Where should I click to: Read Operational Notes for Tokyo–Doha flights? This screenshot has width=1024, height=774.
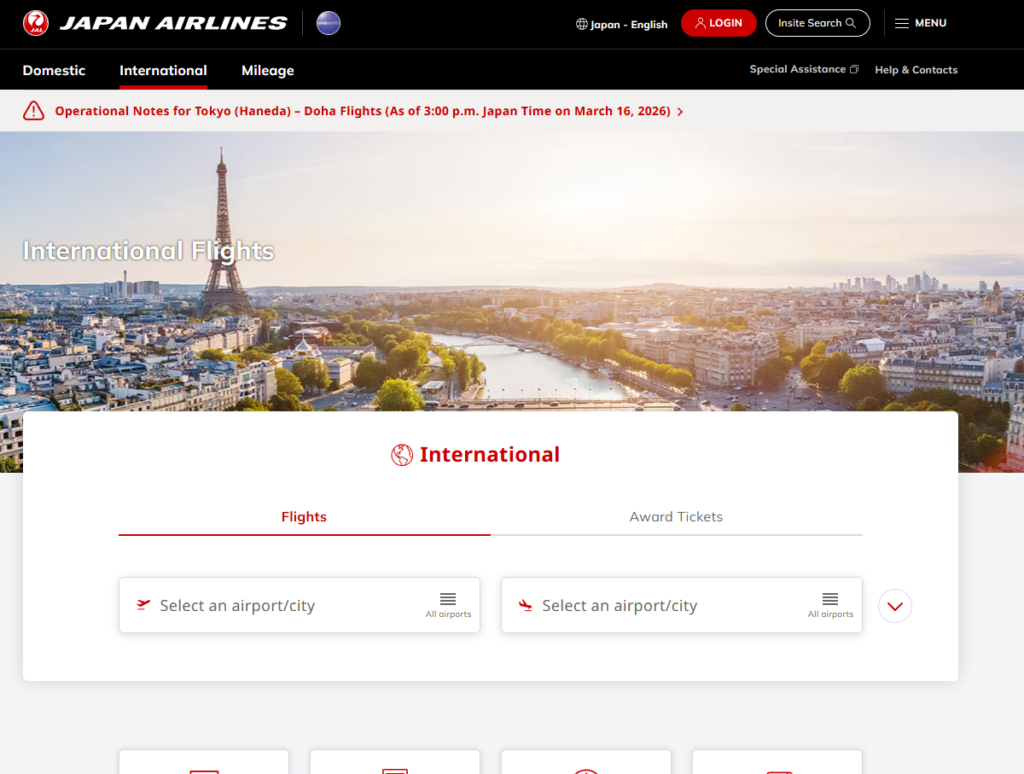[x=362, y=111]
